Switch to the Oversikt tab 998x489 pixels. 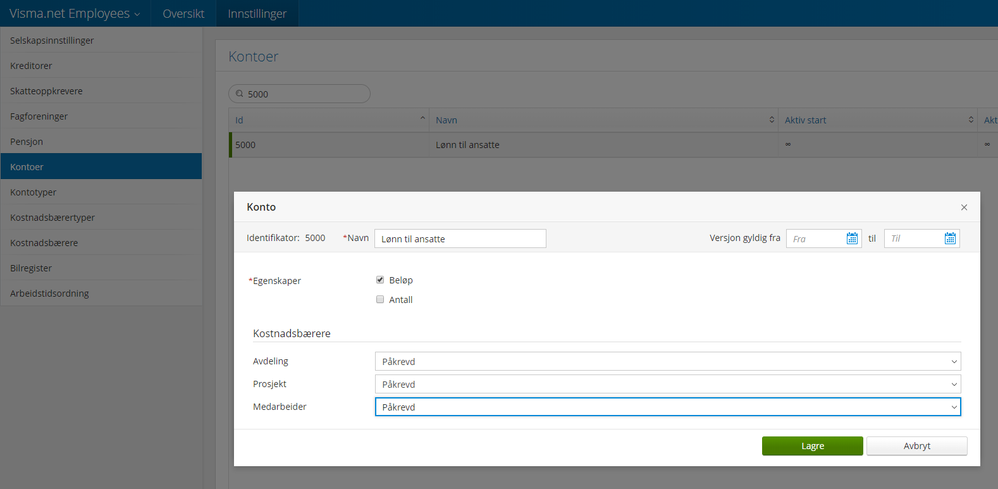point(183,13)
